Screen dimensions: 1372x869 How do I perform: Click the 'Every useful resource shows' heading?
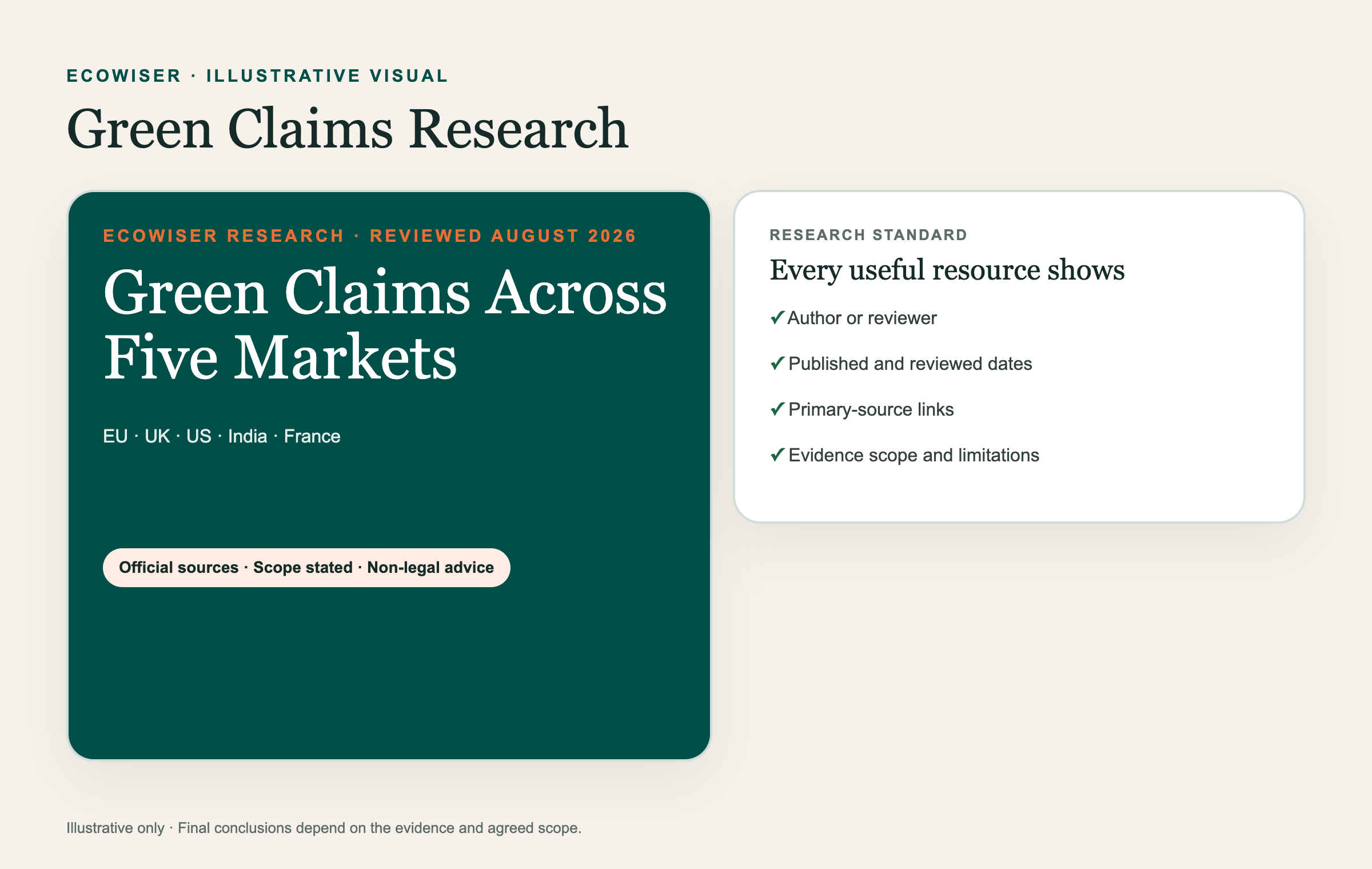(947, 270)
